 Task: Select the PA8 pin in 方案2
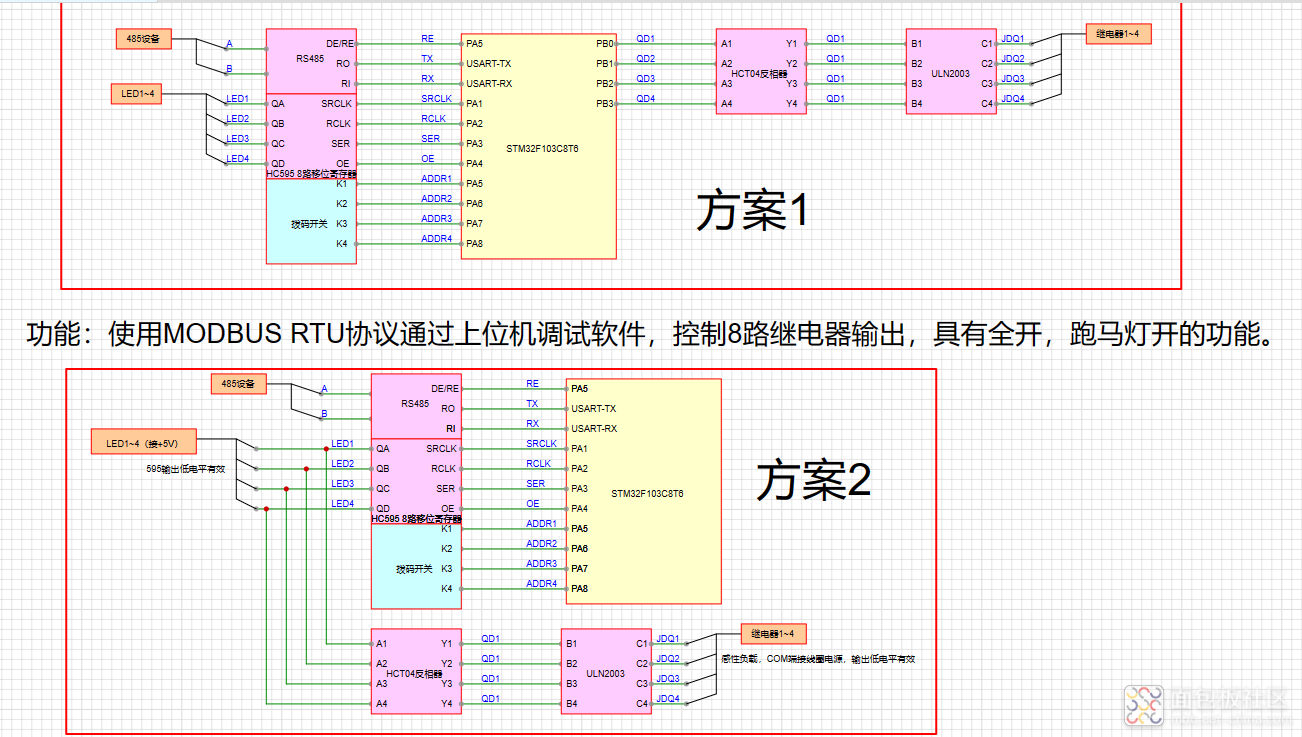579,589
